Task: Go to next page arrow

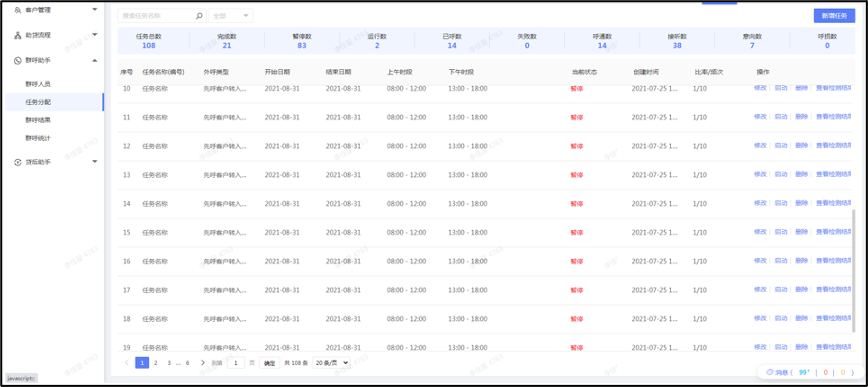Action: click(x=203, y=363)
